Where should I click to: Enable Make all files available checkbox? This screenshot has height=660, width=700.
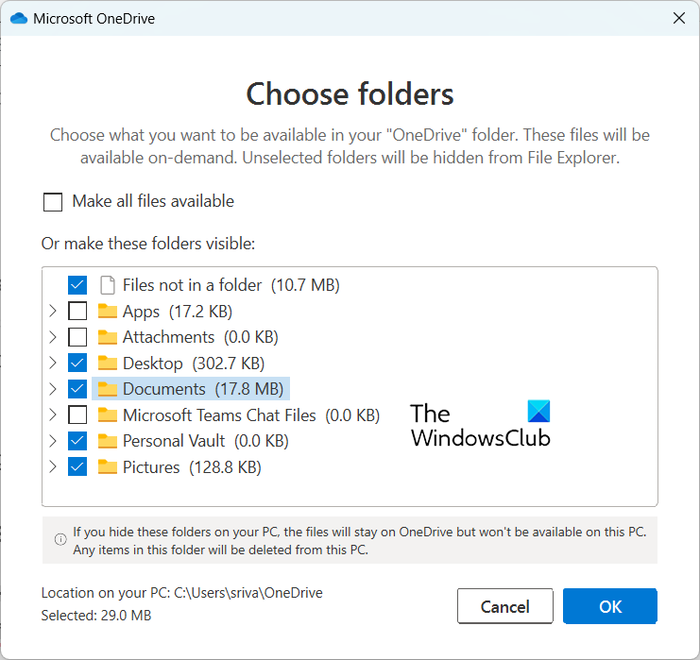point(53,202)
